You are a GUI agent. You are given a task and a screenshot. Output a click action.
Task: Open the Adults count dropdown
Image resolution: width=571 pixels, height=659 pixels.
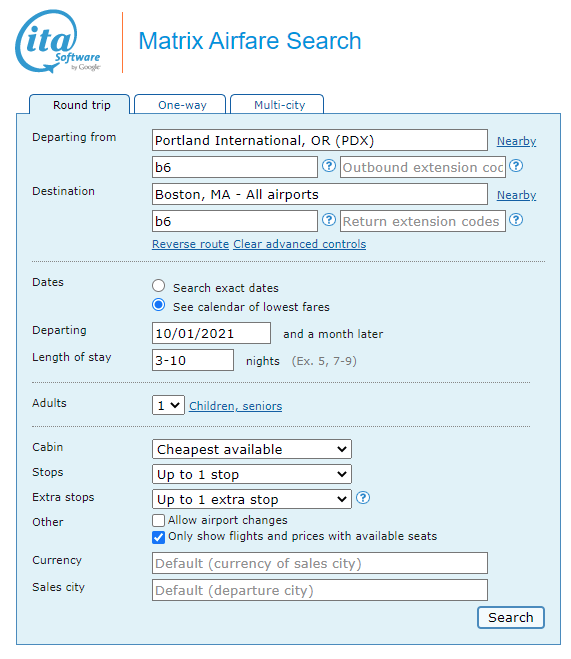[168, 406]
